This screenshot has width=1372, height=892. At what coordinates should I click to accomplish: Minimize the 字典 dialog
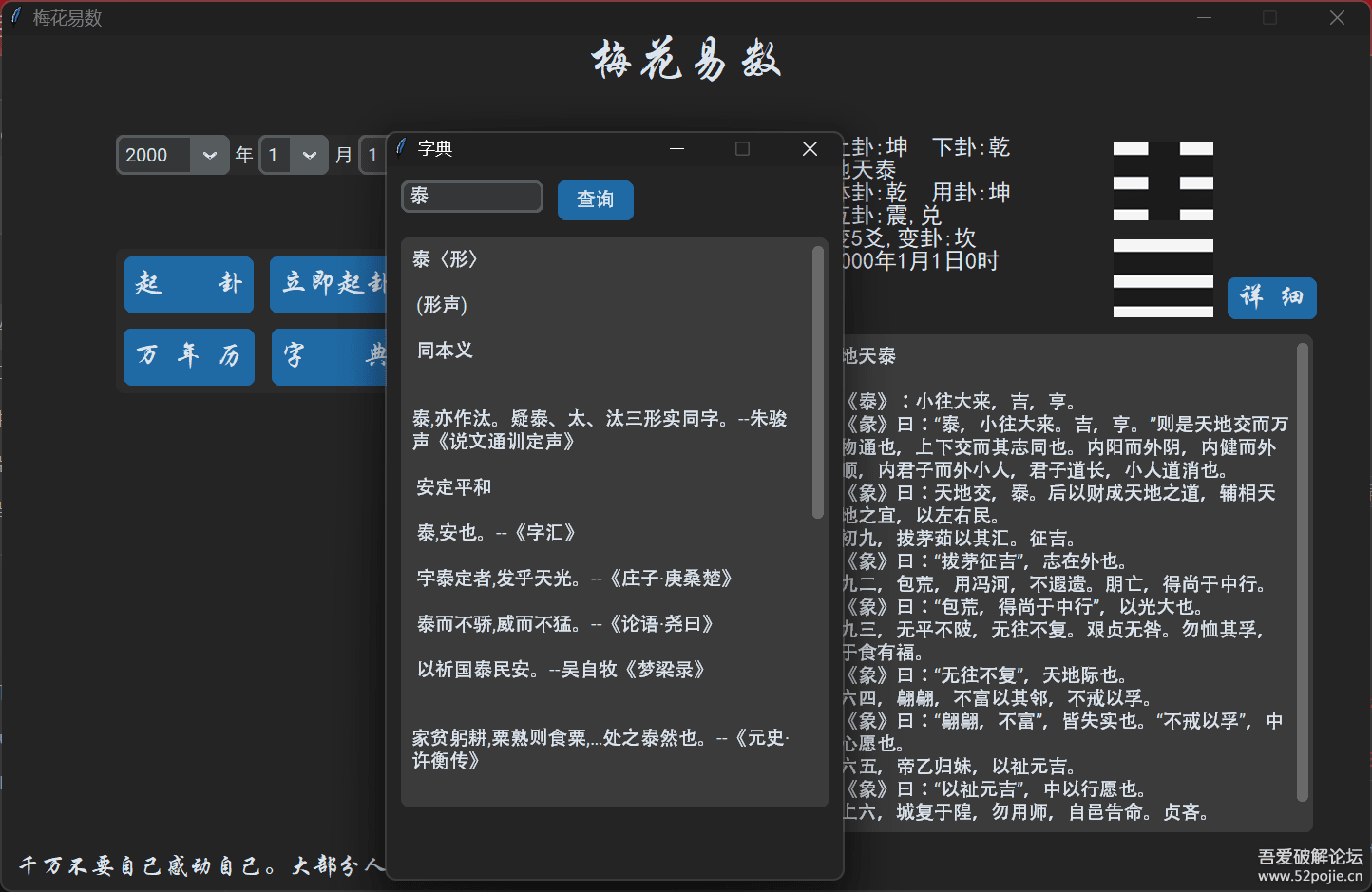(676, 148)
